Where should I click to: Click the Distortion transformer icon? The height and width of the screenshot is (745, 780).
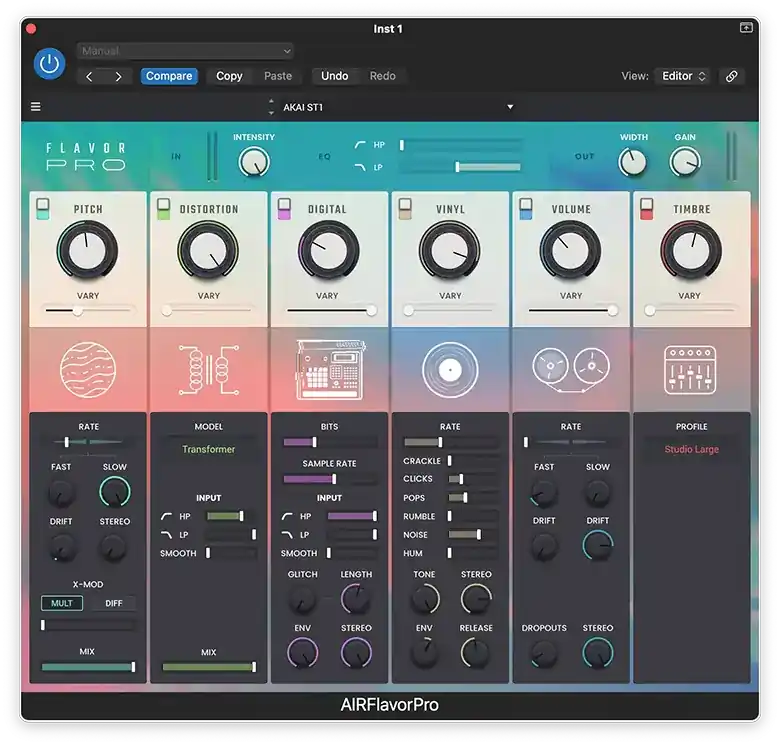208,370
